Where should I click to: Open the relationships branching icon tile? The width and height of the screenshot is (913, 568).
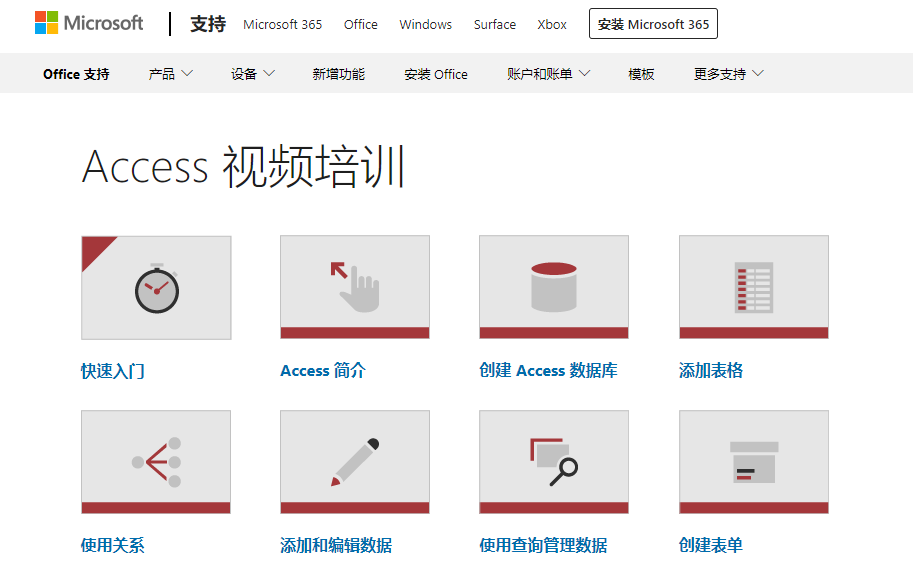[156, 462]
